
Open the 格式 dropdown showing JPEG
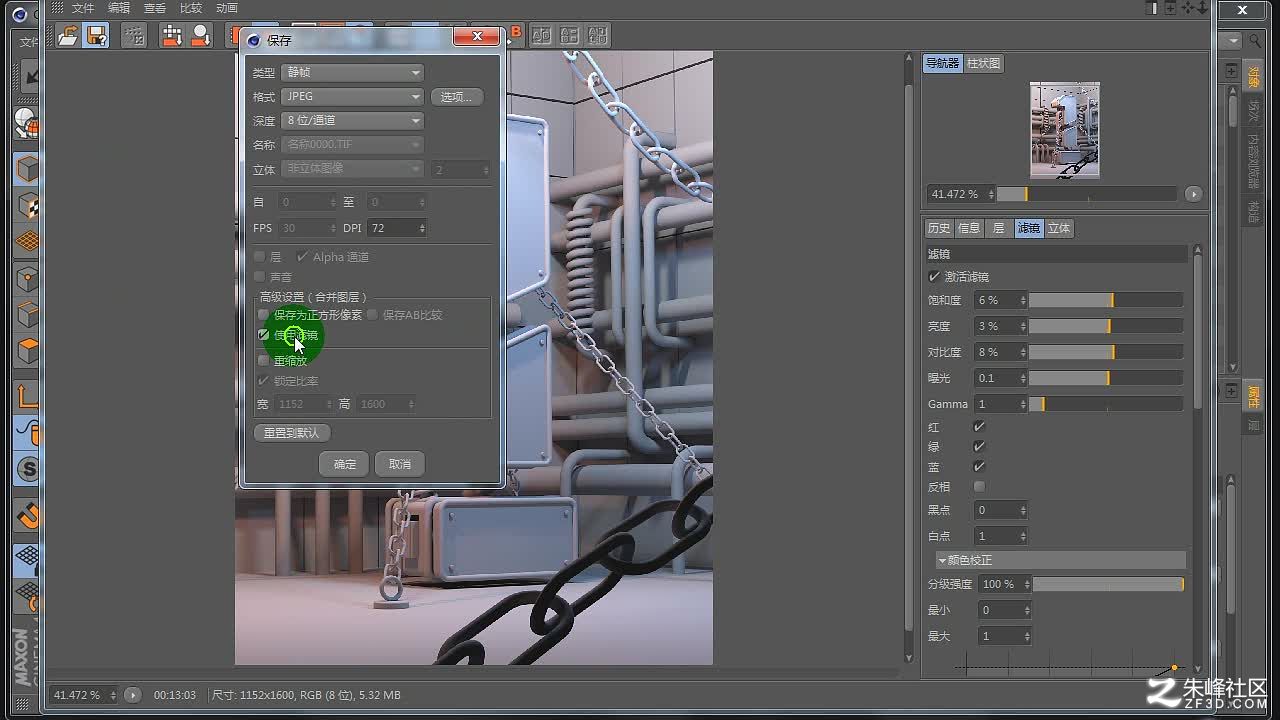click(353, 96)
